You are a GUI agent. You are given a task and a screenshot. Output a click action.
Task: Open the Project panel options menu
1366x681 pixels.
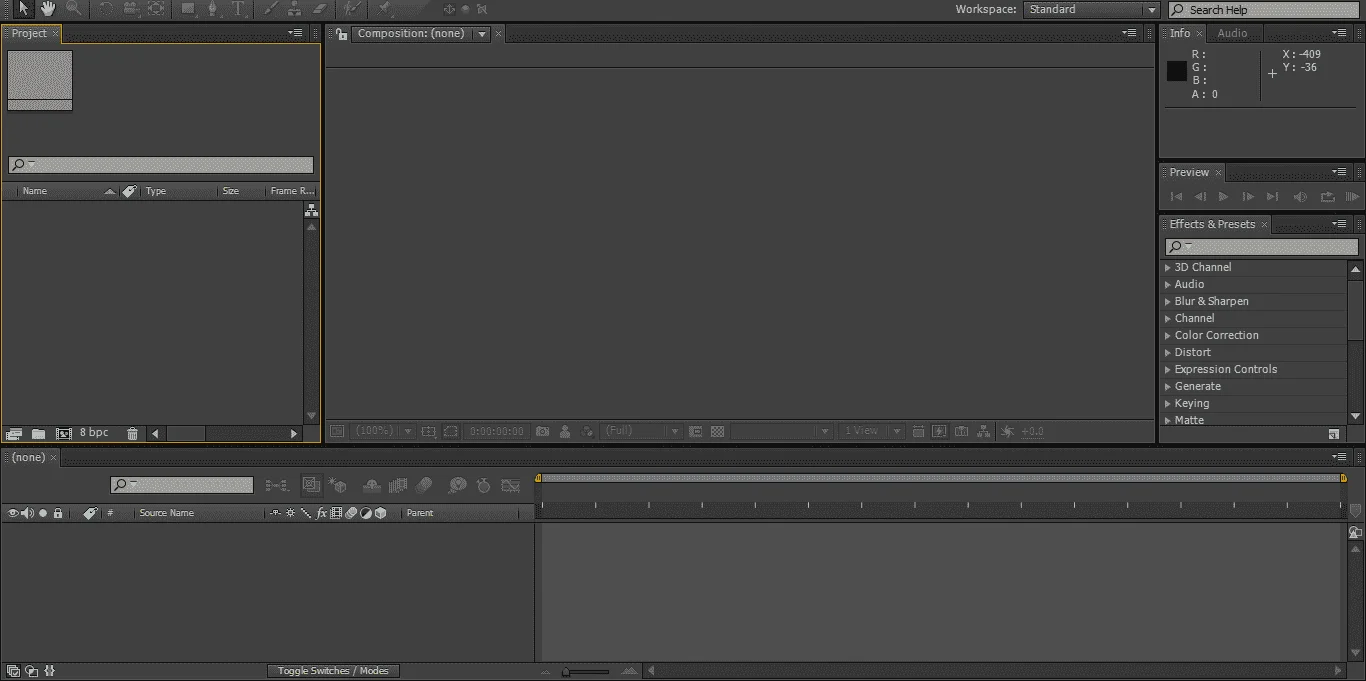click(295, 33)
